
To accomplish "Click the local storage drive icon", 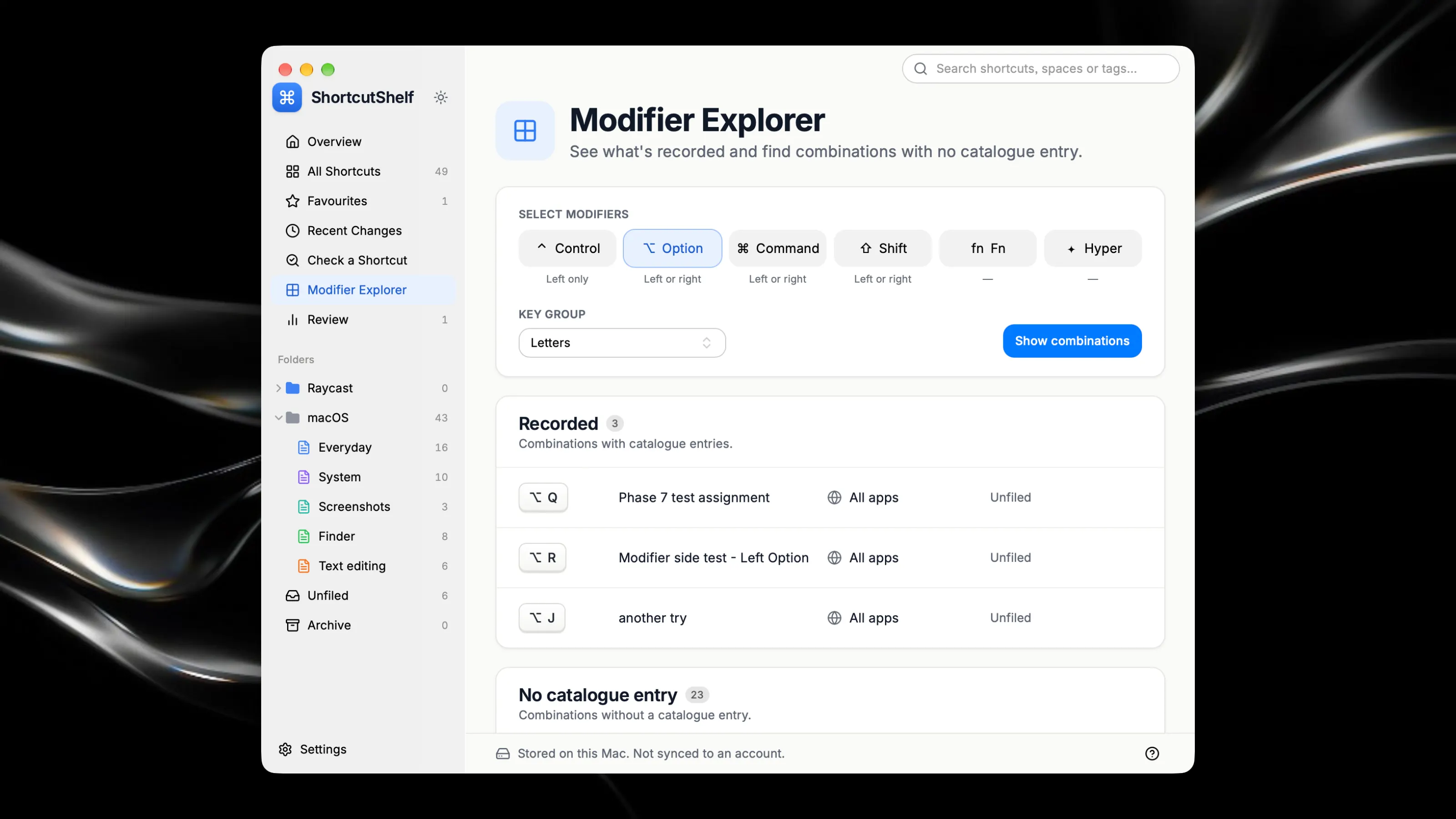I will (502, 753).
